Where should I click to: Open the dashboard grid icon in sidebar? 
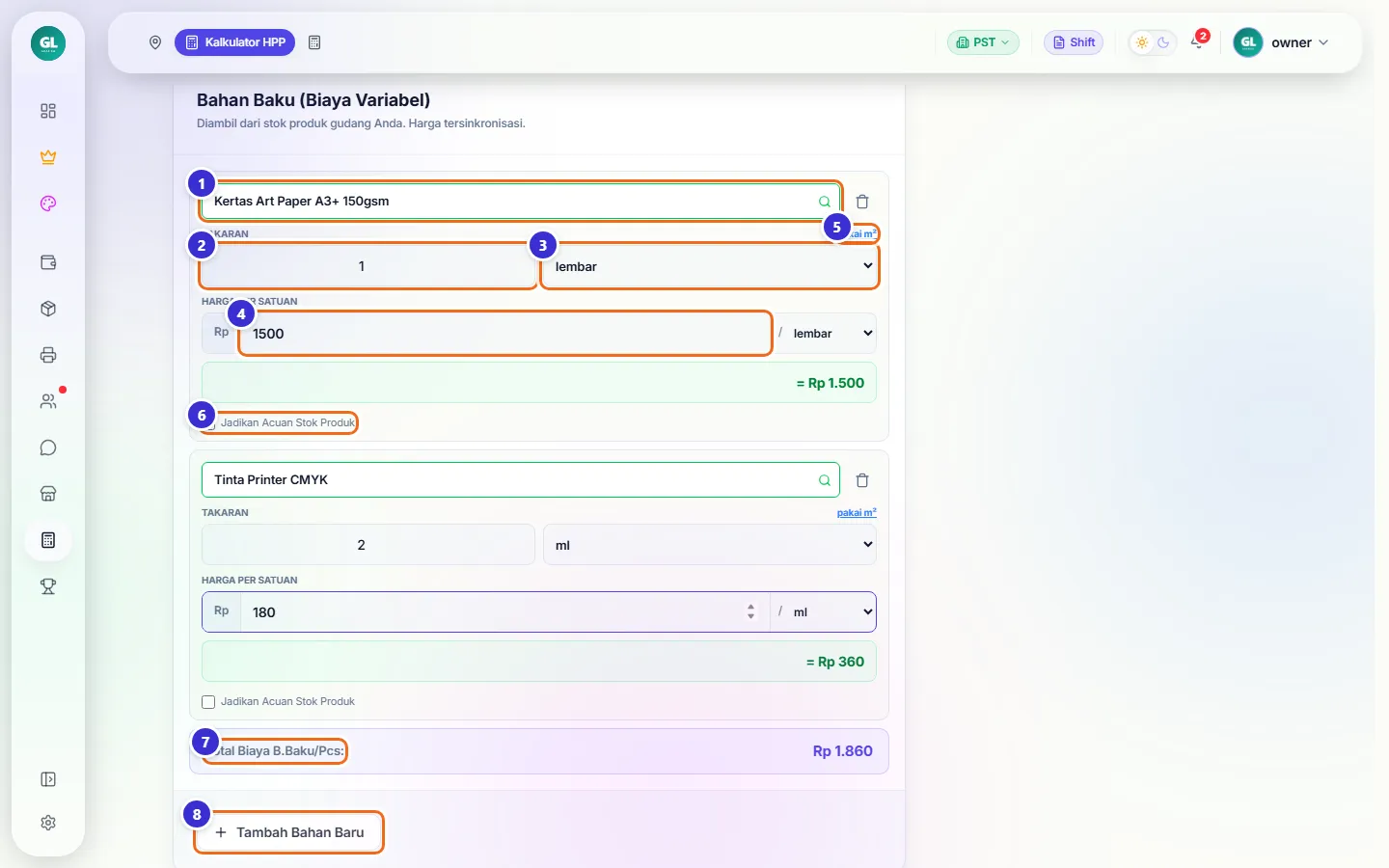[48, 111]
